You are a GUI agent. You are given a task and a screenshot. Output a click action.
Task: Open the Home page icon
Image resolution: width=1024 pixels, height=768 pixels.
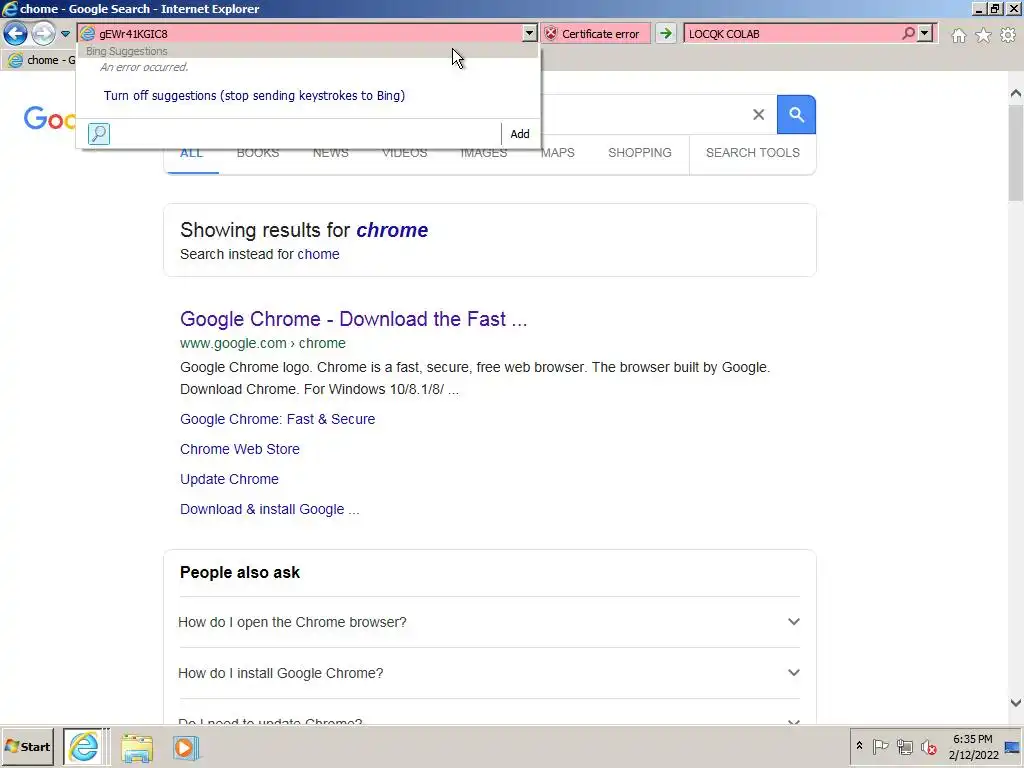point(958,35)
